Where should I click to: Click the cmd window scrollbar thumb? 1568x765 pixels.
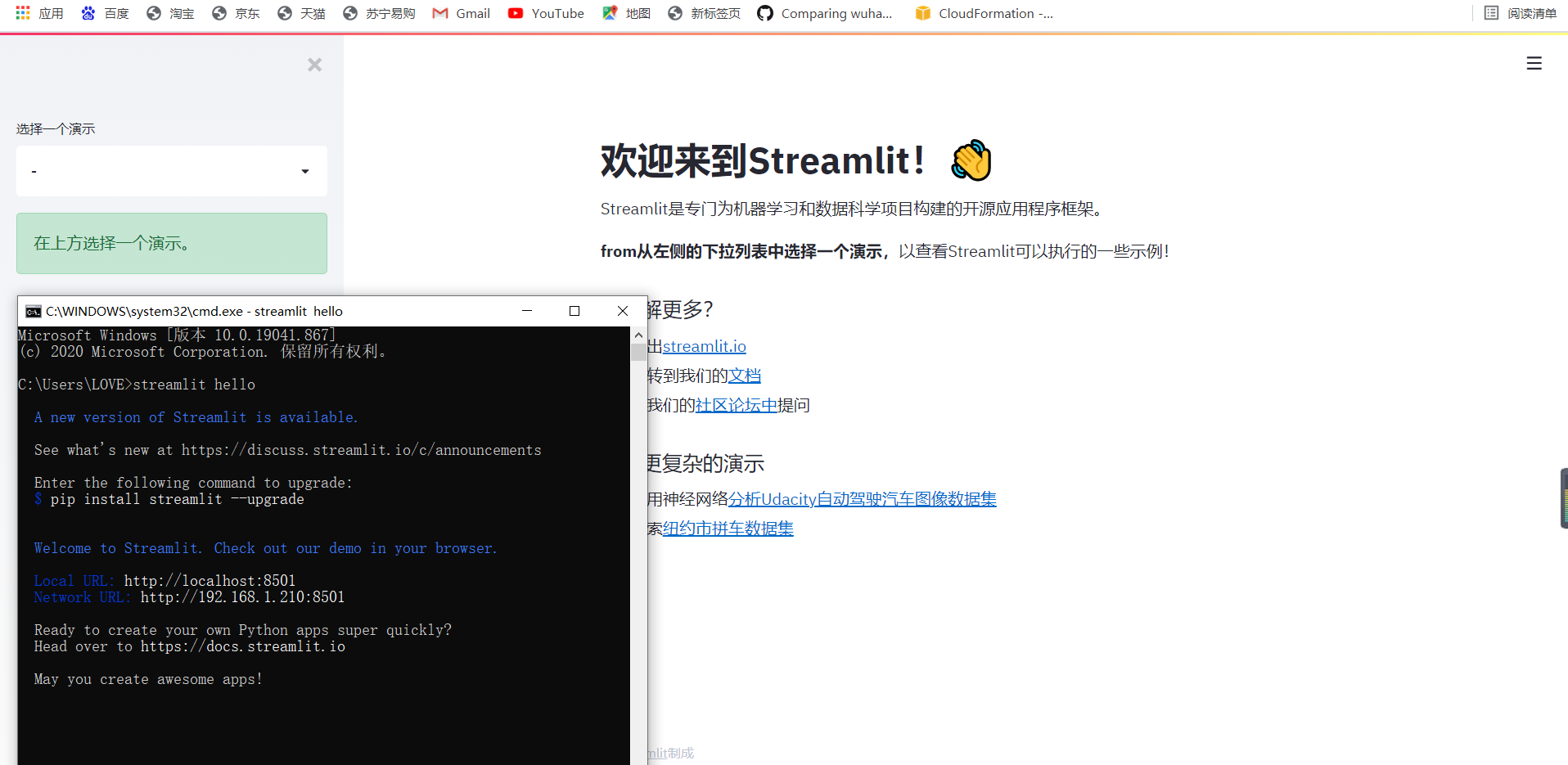coord(638,352)
